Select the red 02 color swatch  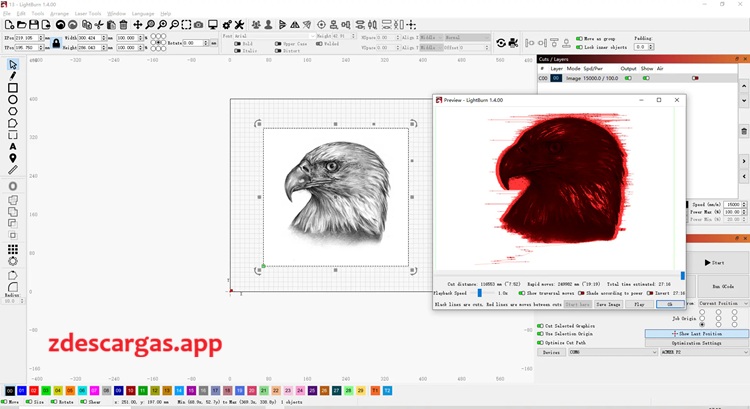[33, 391]
